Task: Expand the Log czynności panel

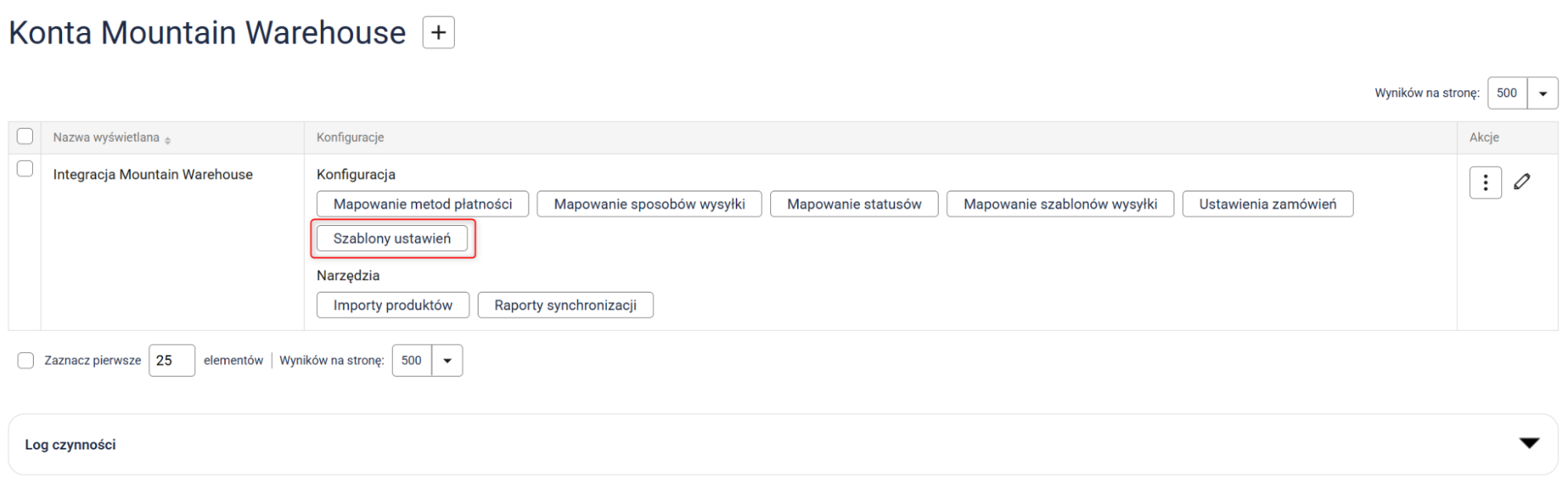Action: [x=1529, y=444]
